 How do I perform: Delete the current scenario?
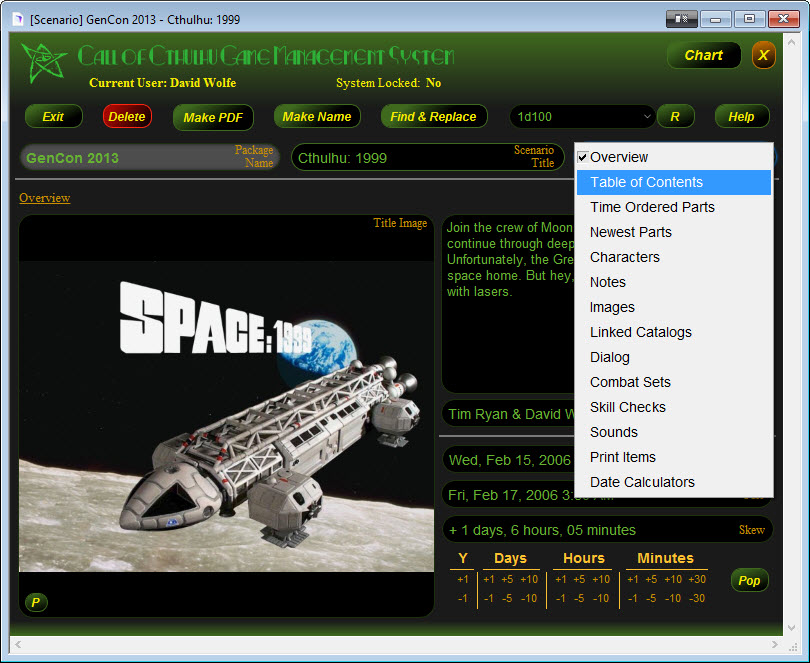127,116
